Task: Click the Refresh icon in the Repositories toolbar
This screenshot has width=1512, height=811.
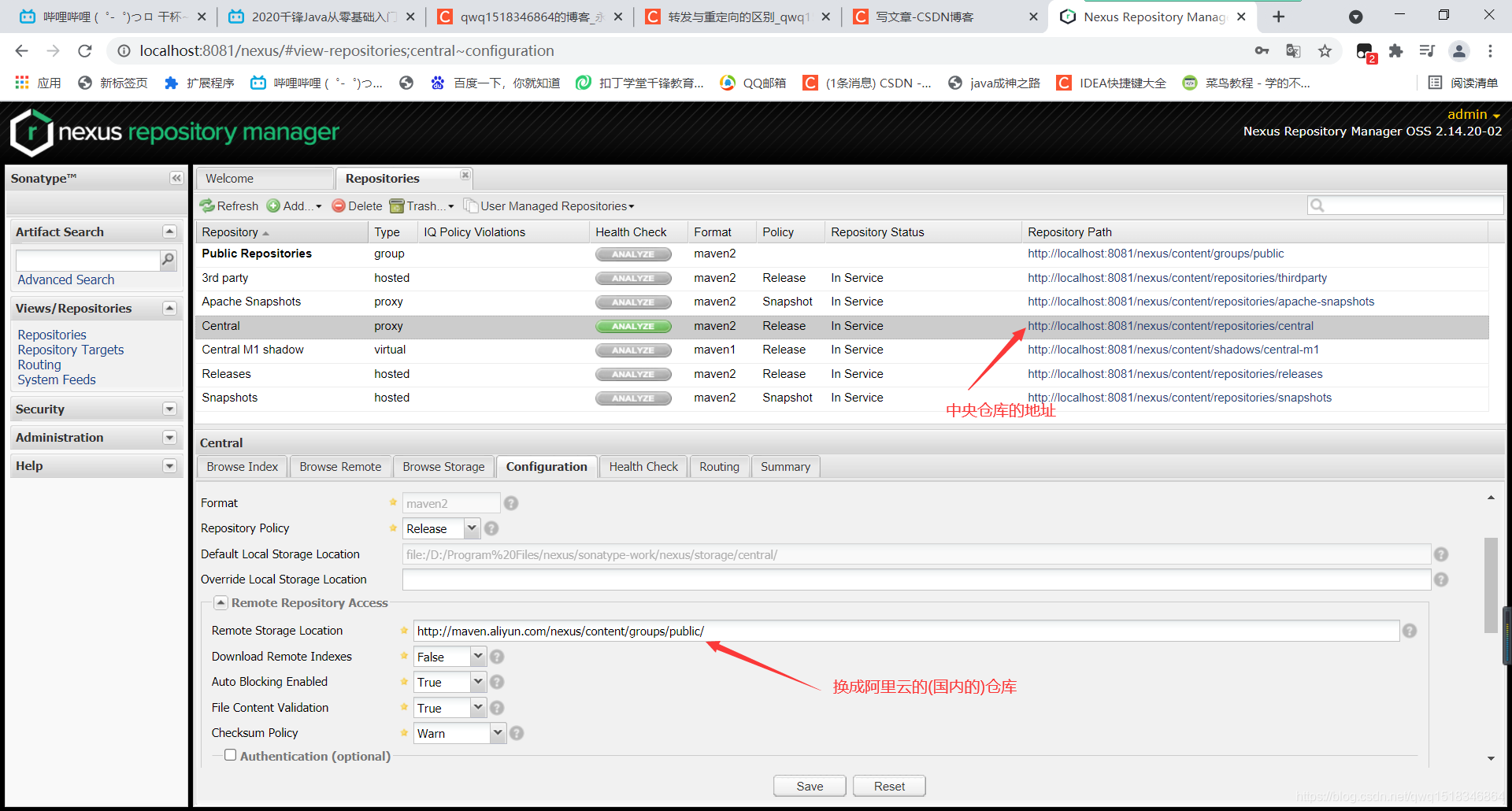Action: click(208, 206)
